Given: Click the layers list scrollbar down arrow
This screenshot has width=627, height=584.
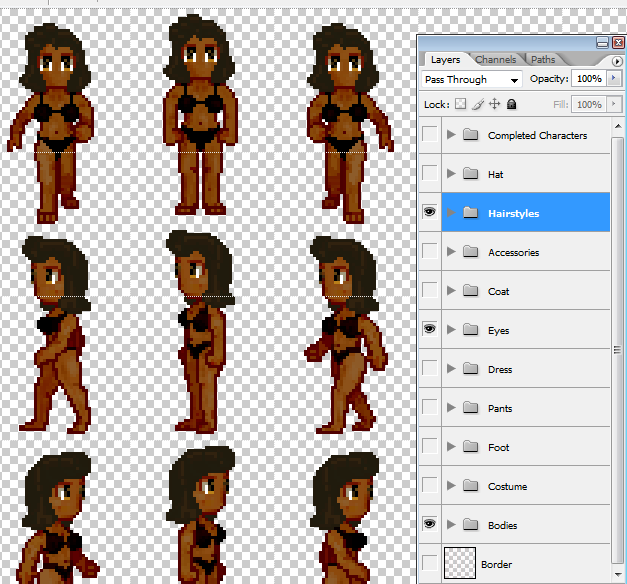Looking at the screenshot, I should [x=618, y=574].
